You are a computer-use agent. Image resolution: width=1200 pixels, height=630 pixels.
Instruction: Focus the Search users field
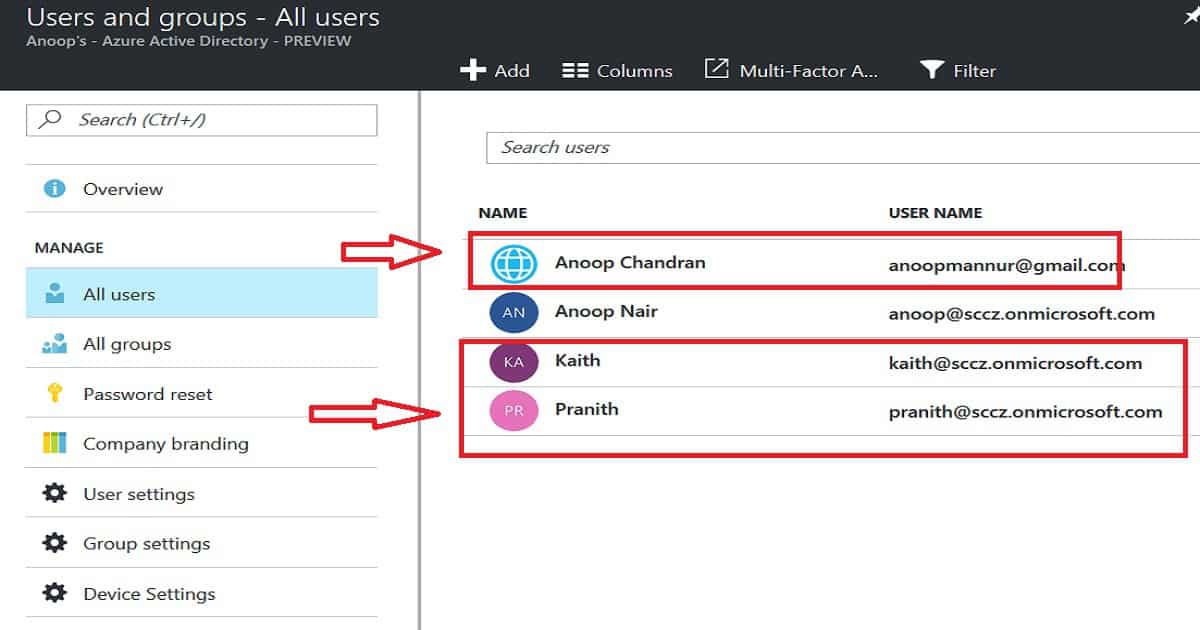843,147
